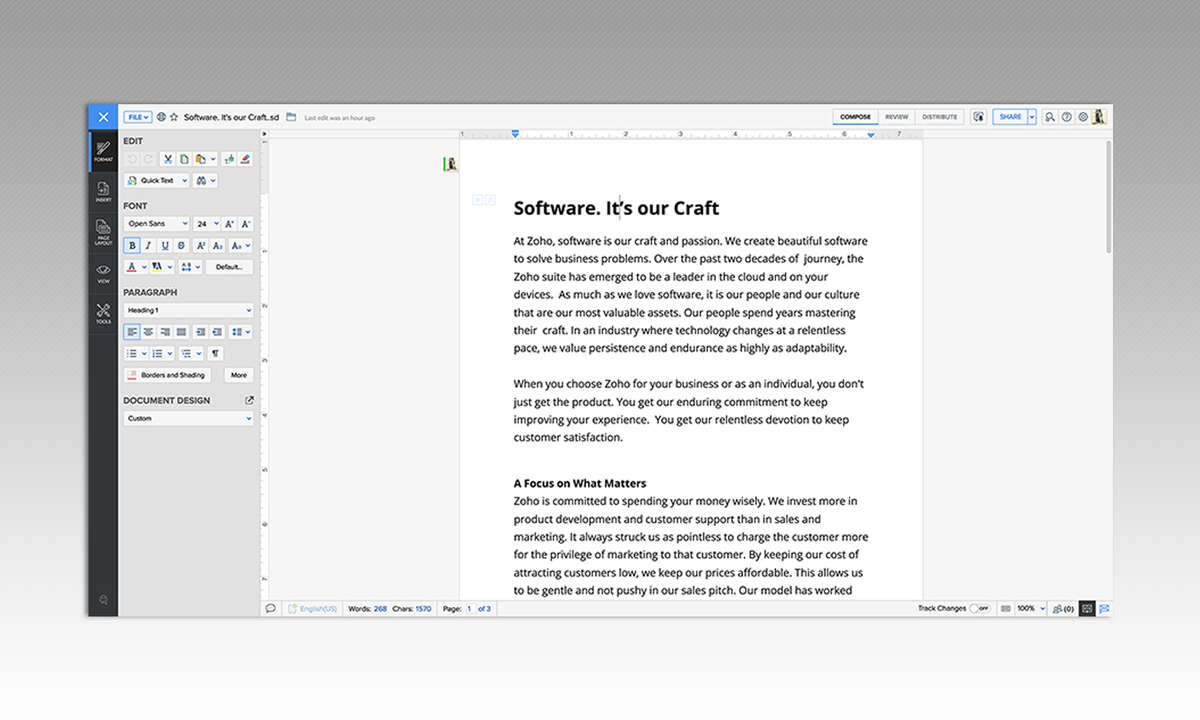Click the Borders and Shading button
Viewport: 1200px width, 720px height.
pos(167,375)
